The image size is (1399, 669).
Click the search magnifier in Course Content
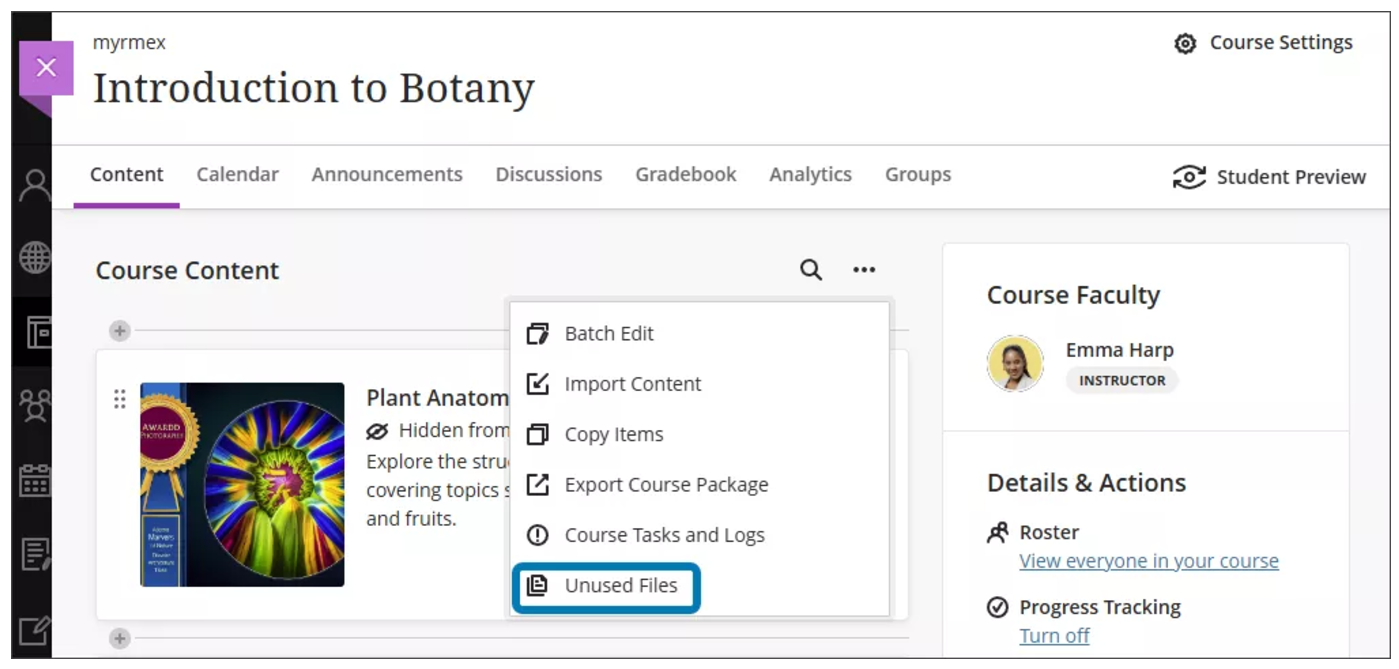click(x=810, y=270)
